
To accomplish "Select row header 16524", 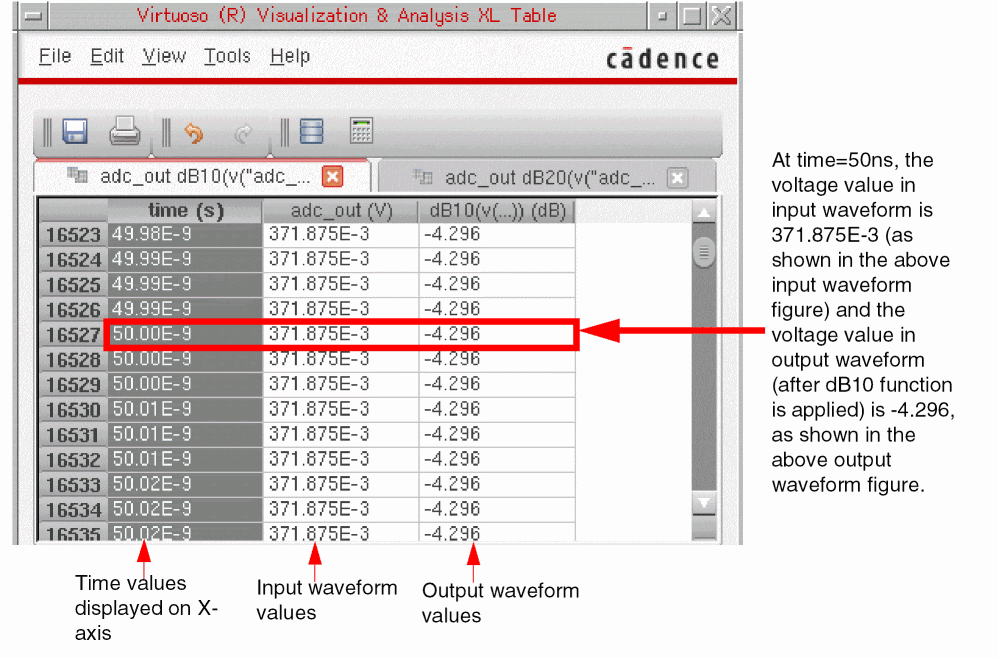I will [x=73, y=259].
